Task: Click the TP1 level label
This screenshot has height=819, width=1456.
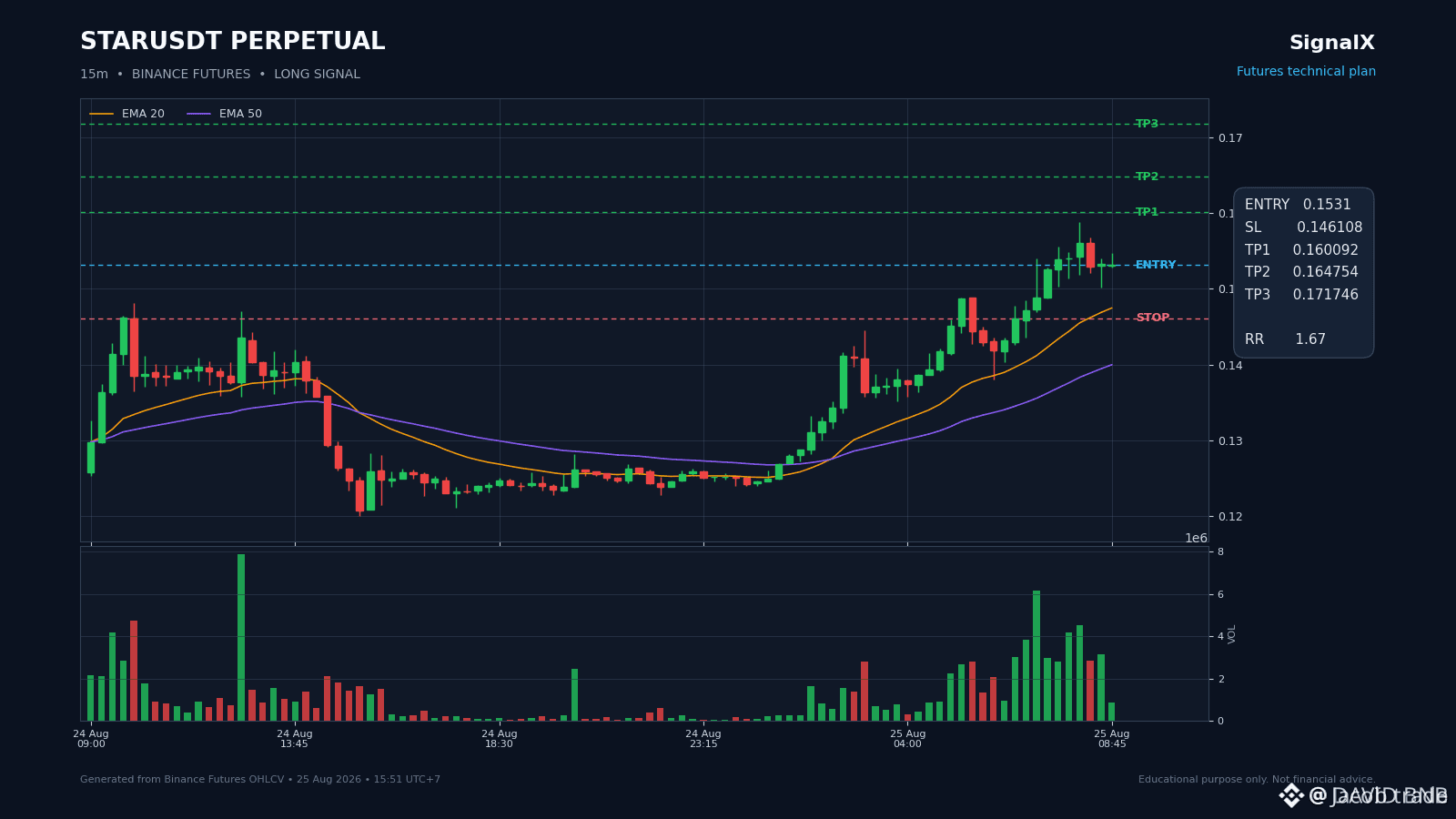Action: (1147, 212)
